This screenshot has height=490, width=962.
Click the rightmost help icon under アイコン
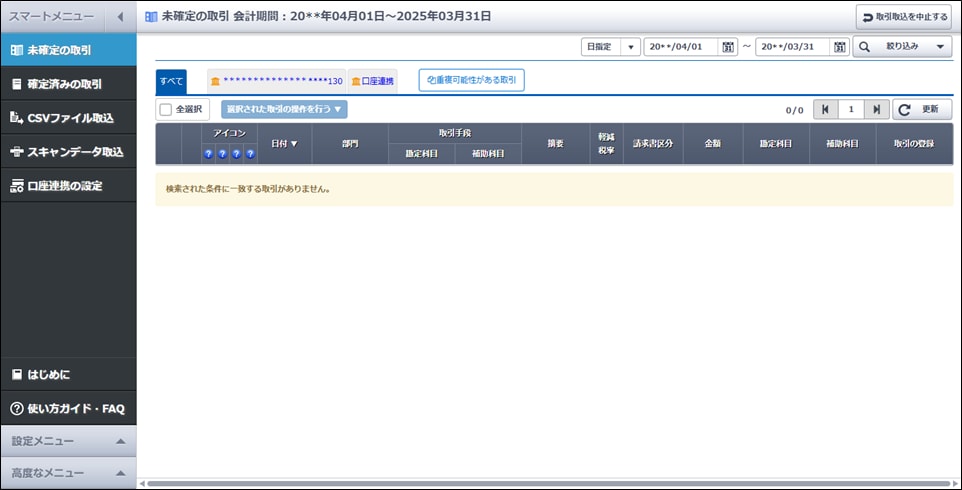pos(250,155)
